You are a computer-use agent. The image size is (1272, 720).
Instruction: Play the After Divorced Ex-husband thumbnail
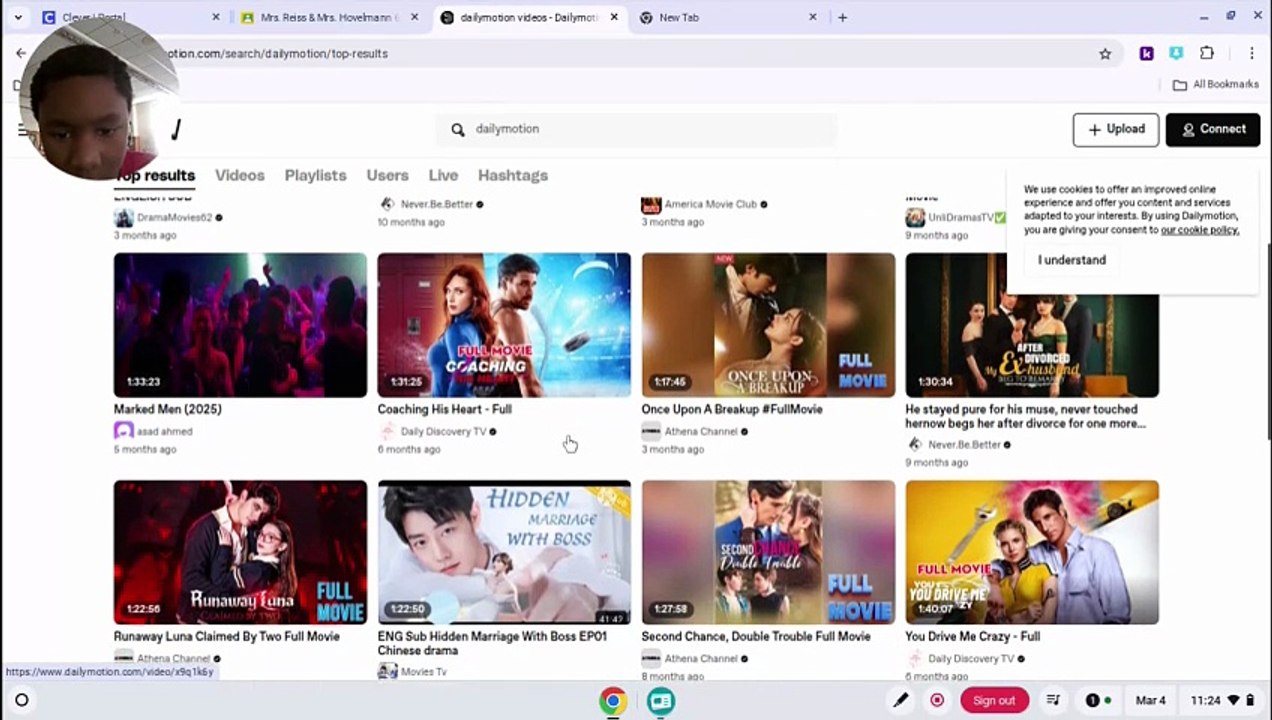(1032, 325)
